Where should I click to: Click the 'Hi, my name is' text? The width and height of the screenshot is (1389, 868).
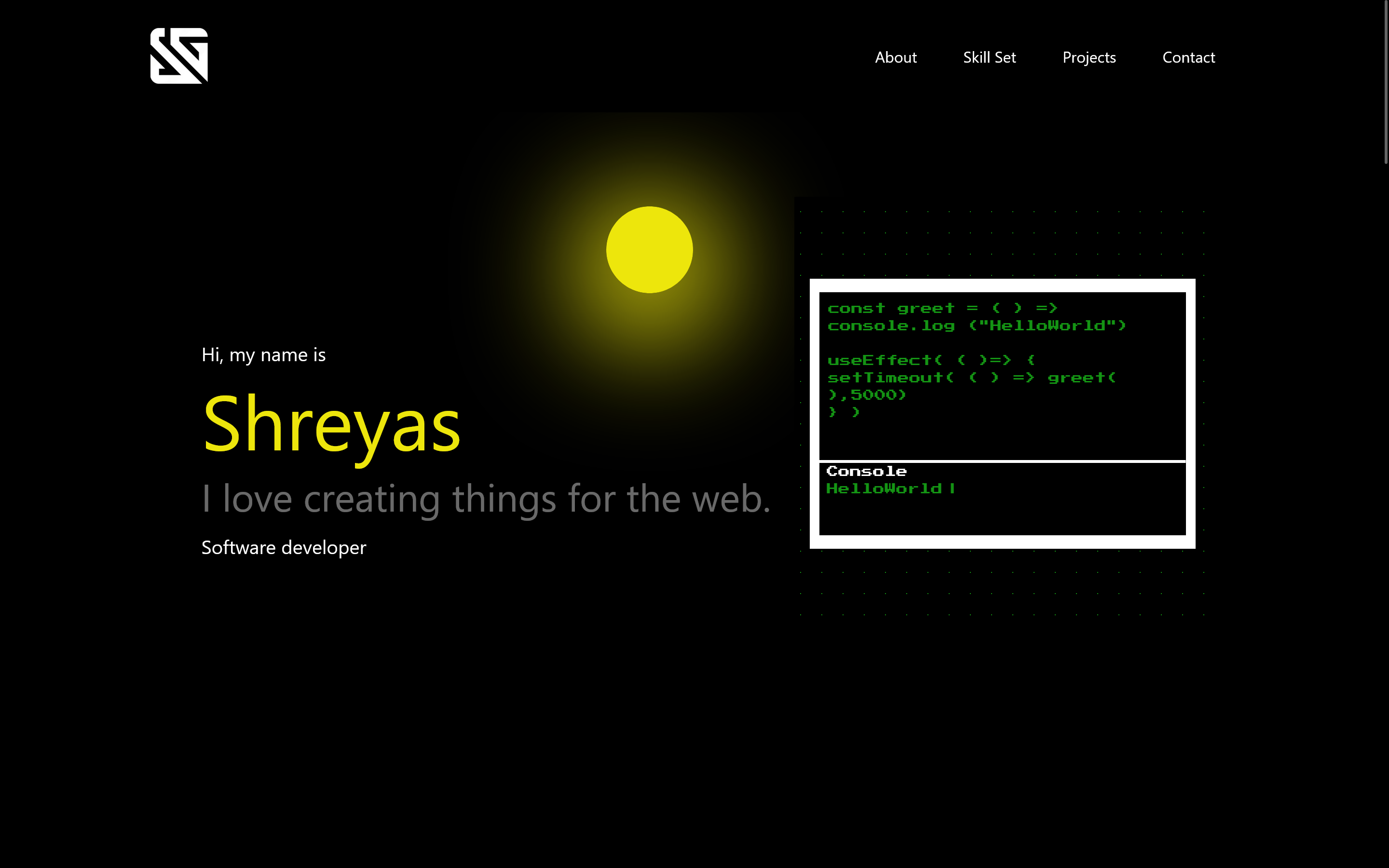[263, 355]
